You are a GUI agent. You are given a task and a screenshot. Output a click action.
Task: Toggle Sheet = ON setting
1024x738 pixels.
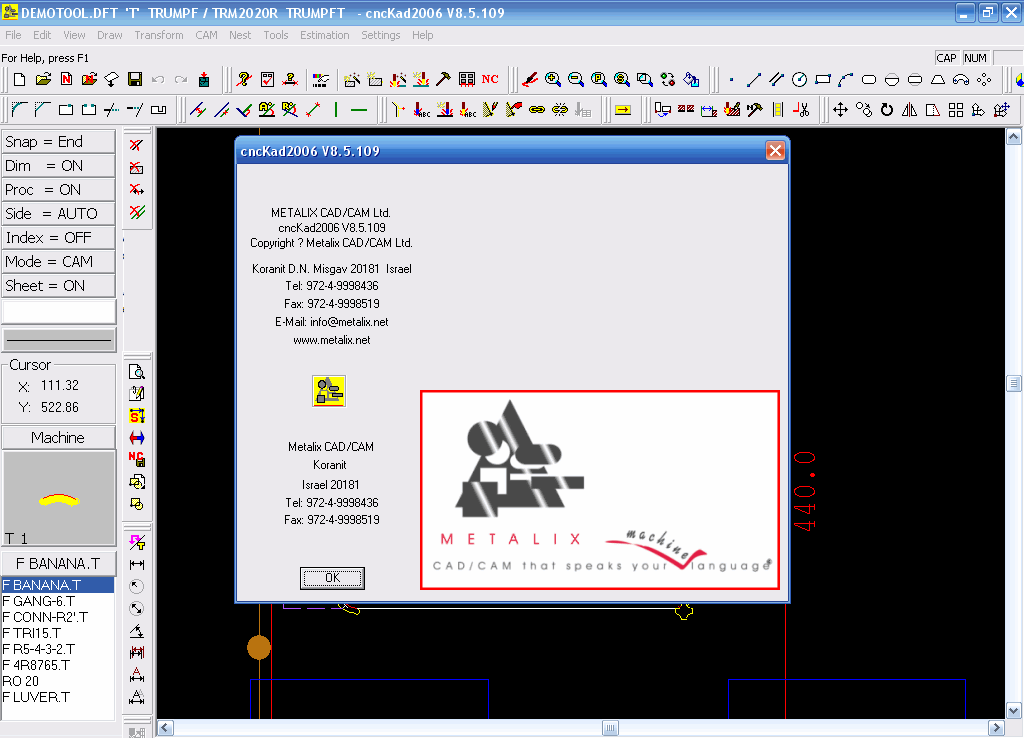coord(58,285)
